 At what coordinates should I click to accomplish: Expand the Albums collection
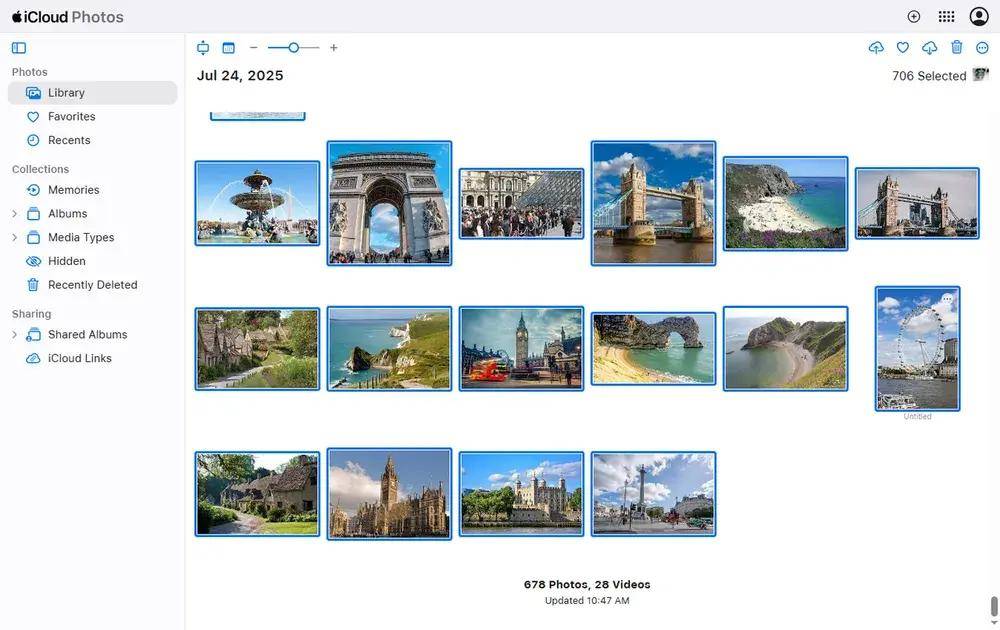click(x=14, y=214)
